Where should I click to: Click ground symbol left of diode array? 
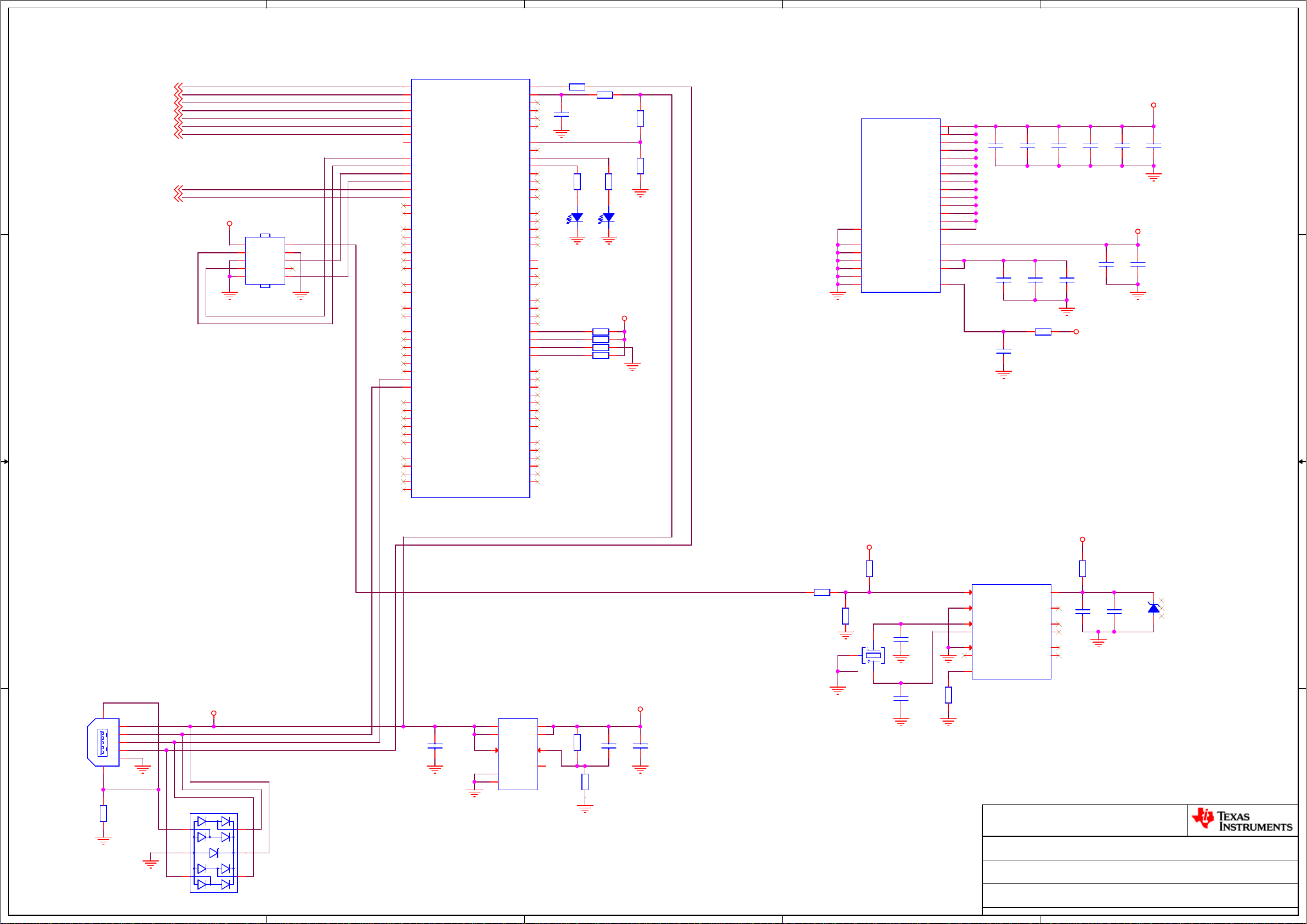(150, 864)
